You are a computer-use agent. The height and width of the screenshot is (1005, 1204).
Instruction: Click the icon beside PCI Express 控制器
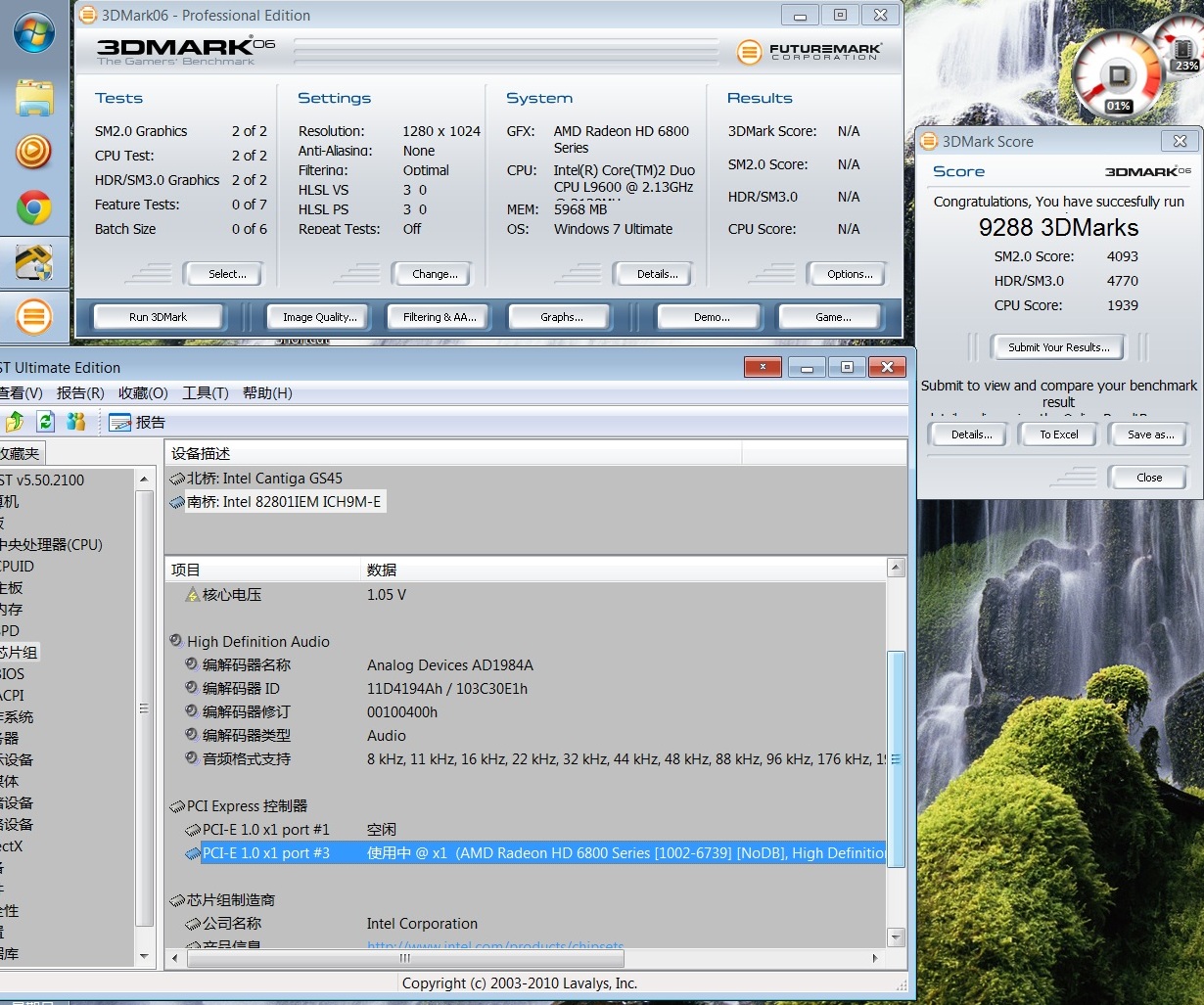[177, 806]
